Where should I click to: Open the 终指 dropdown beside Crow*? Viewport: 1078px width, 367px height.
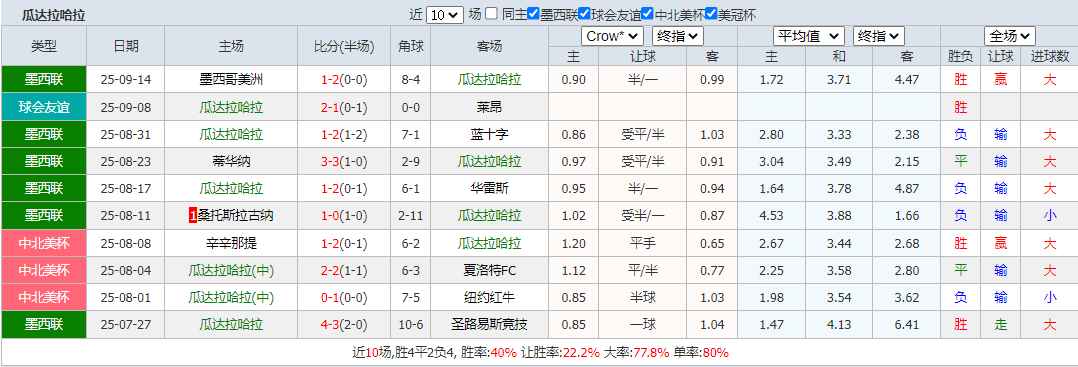tap(677, 36)
